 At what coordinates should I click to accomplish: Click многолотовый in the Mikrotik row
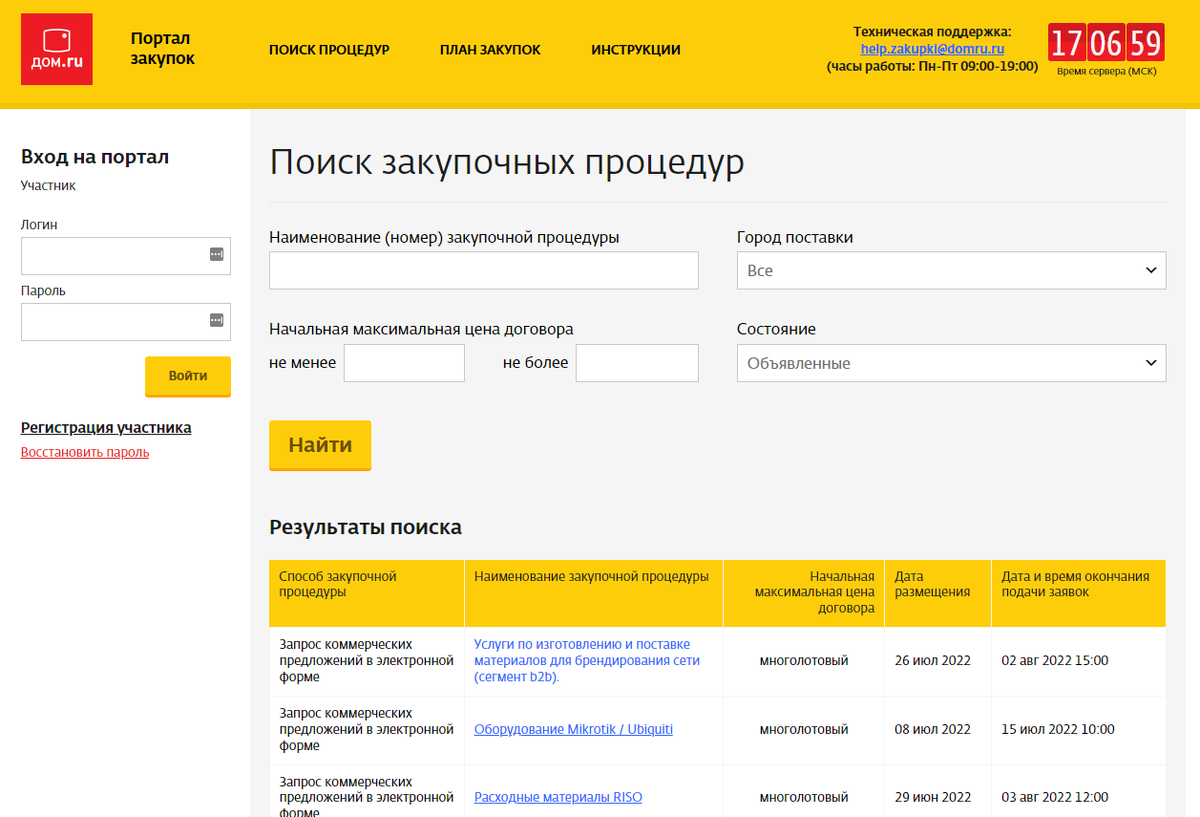[804, 729]
